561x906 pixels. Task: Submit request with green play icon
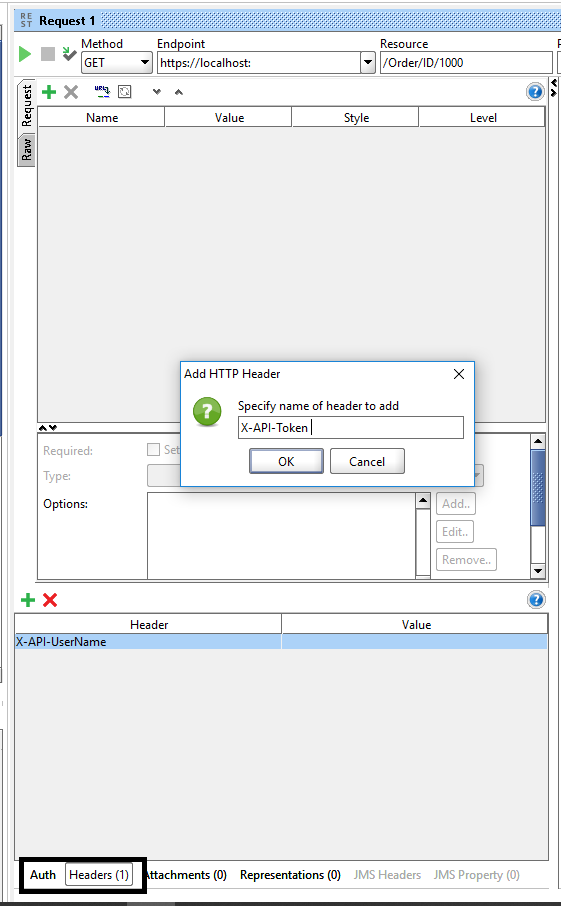point(25,54)
